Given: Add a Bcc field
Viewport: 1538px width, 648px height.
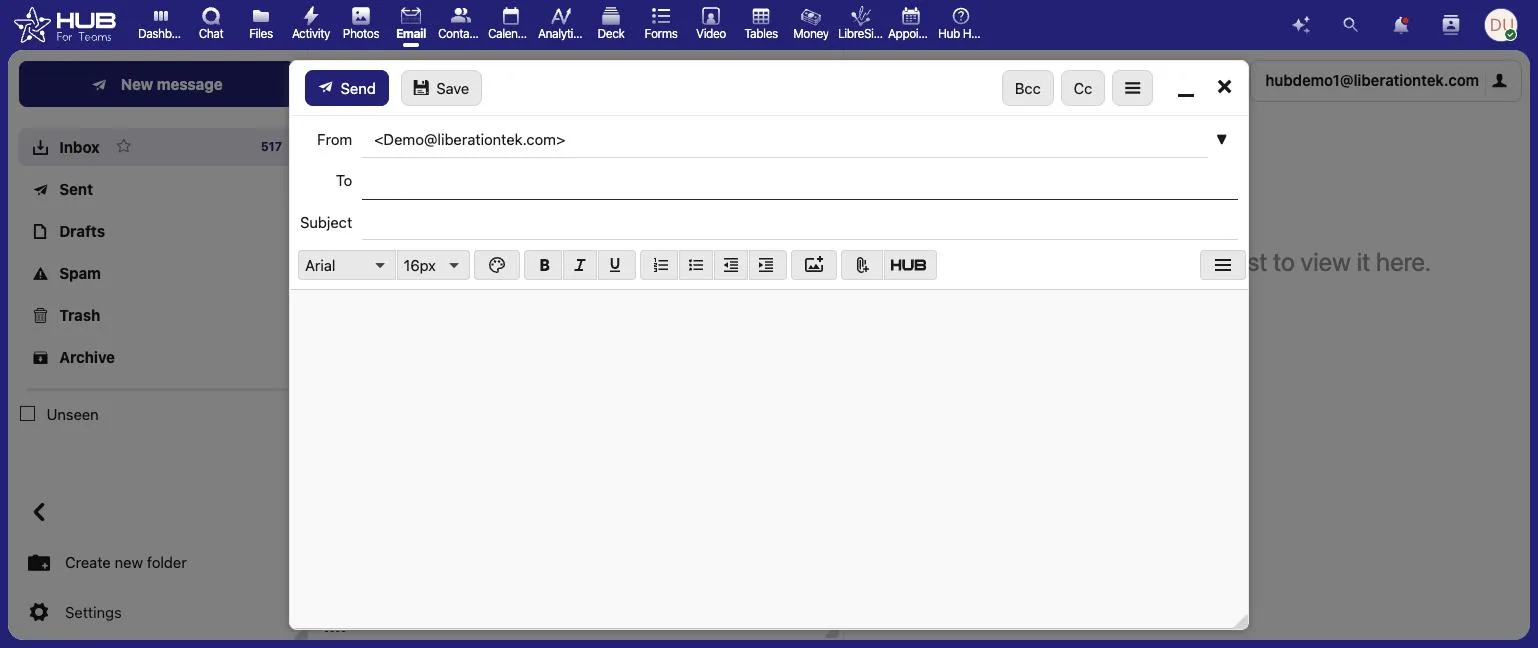Looking at the screenshot, I should coord(1027,88).
